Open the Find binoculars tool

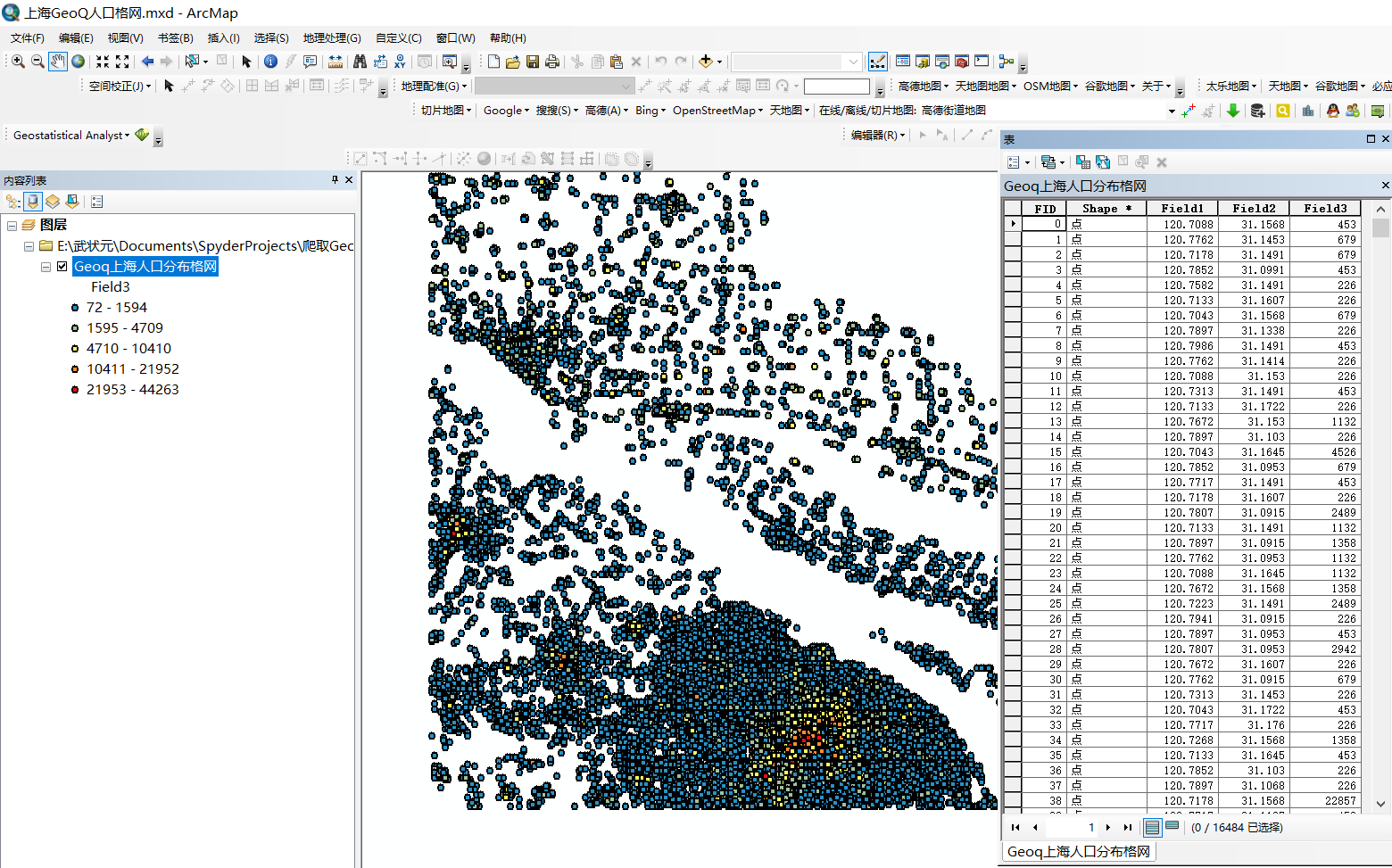(x=360, y=62)
